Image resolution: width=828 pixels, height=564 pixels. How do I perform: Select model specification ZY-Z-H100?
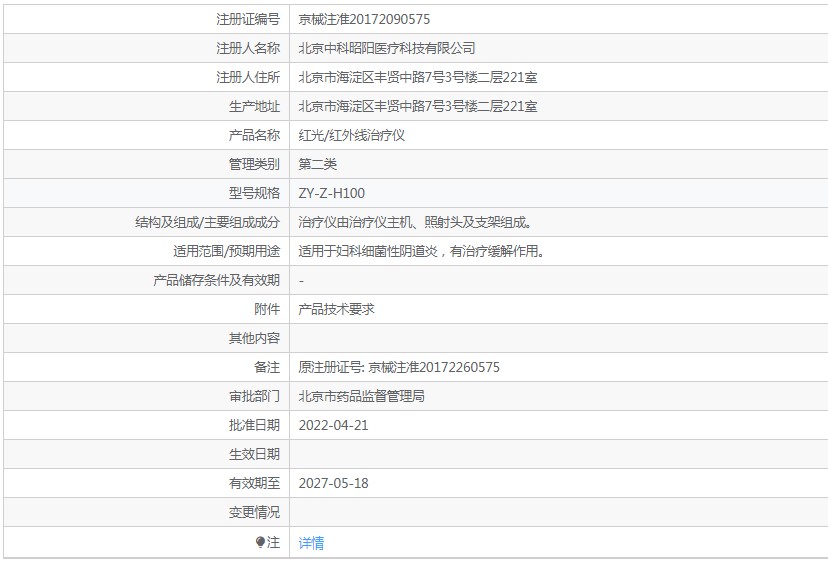[x=332, y=193]
